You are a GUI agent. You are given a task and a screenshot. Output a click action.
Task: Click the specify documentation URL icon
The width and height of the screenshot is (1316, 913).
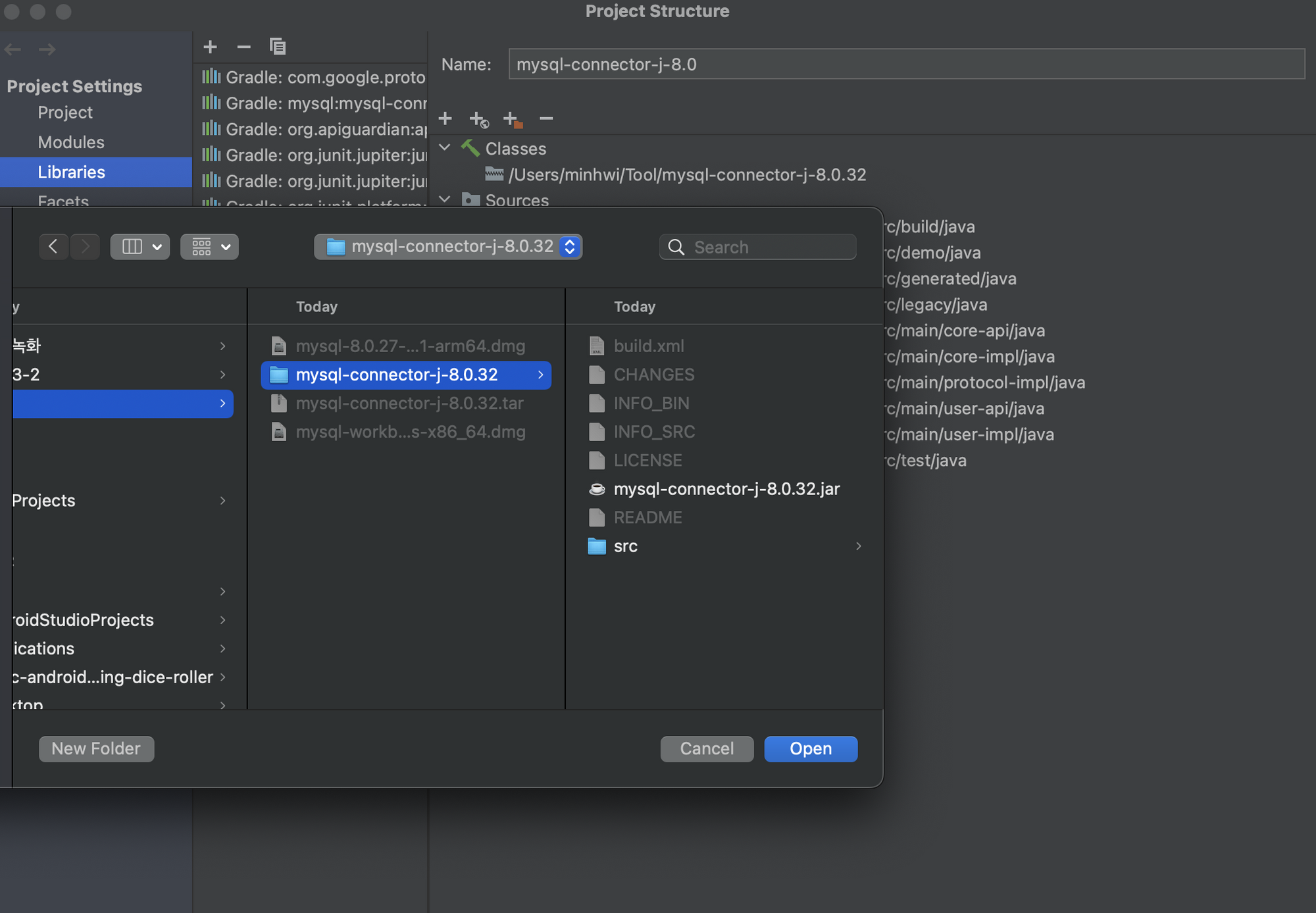478,119
